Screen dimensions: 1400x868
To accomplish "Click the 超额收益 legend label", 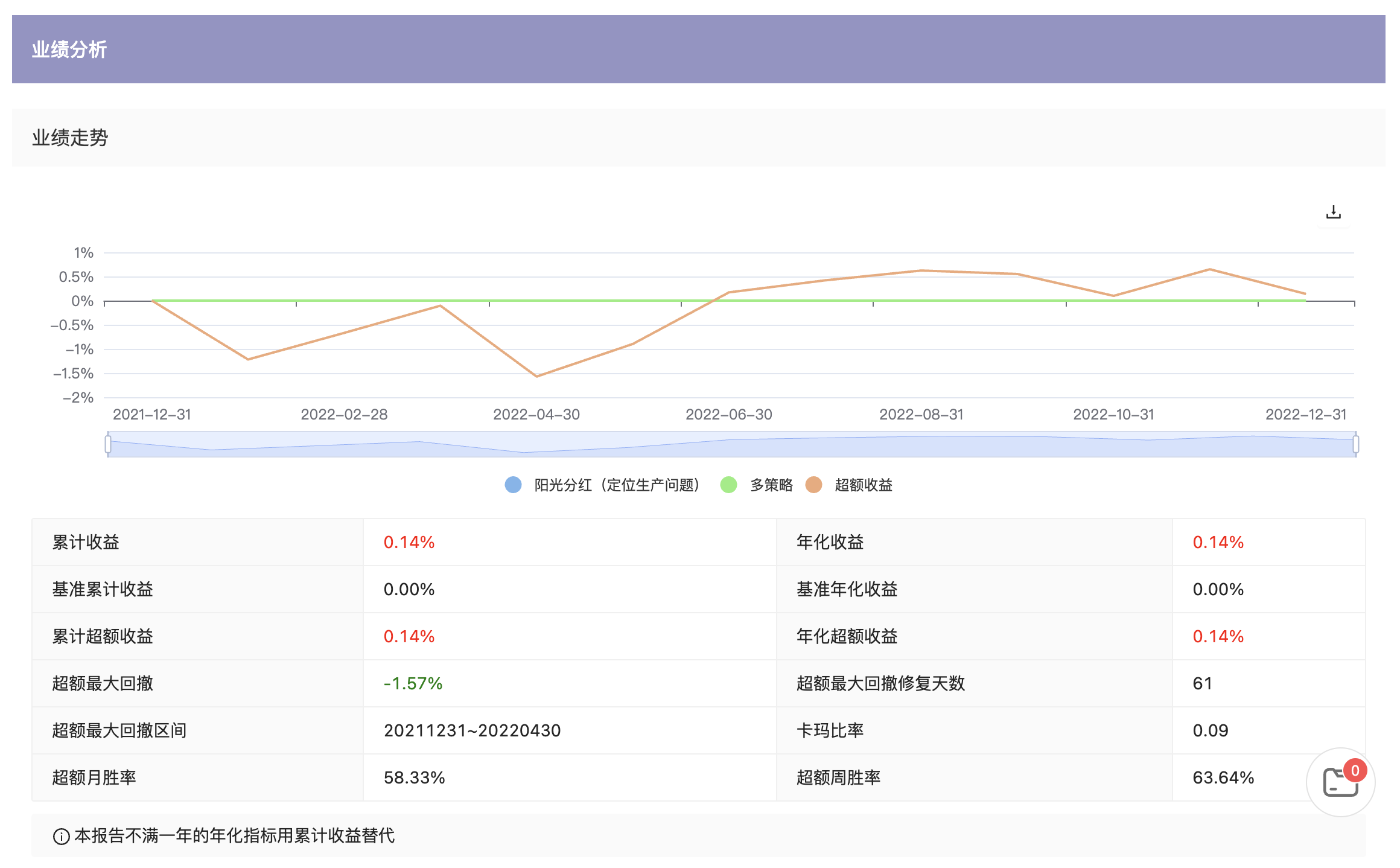I will pyautogui.click(x=863, y=485).
